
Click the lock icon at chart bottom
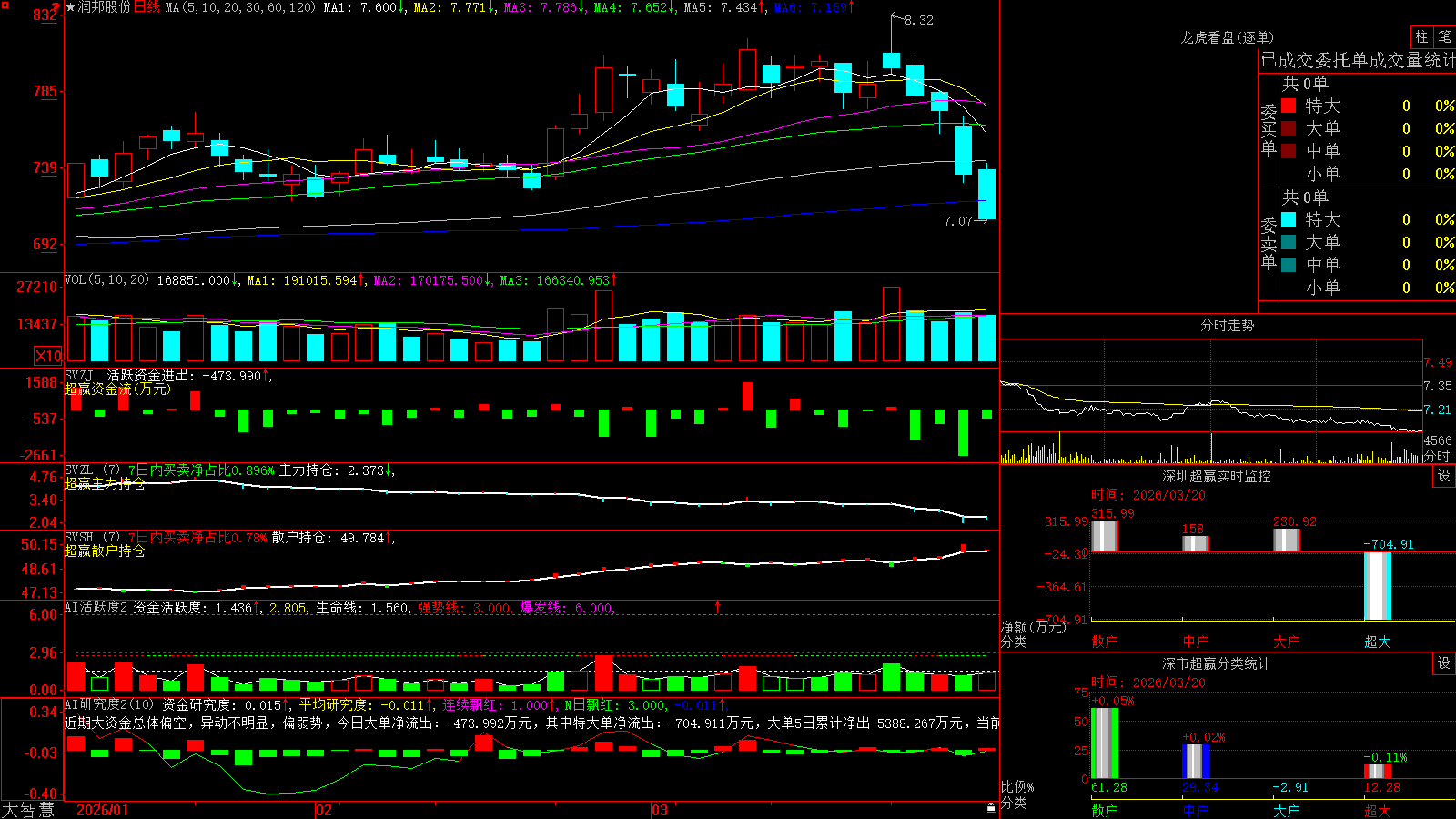991,807
